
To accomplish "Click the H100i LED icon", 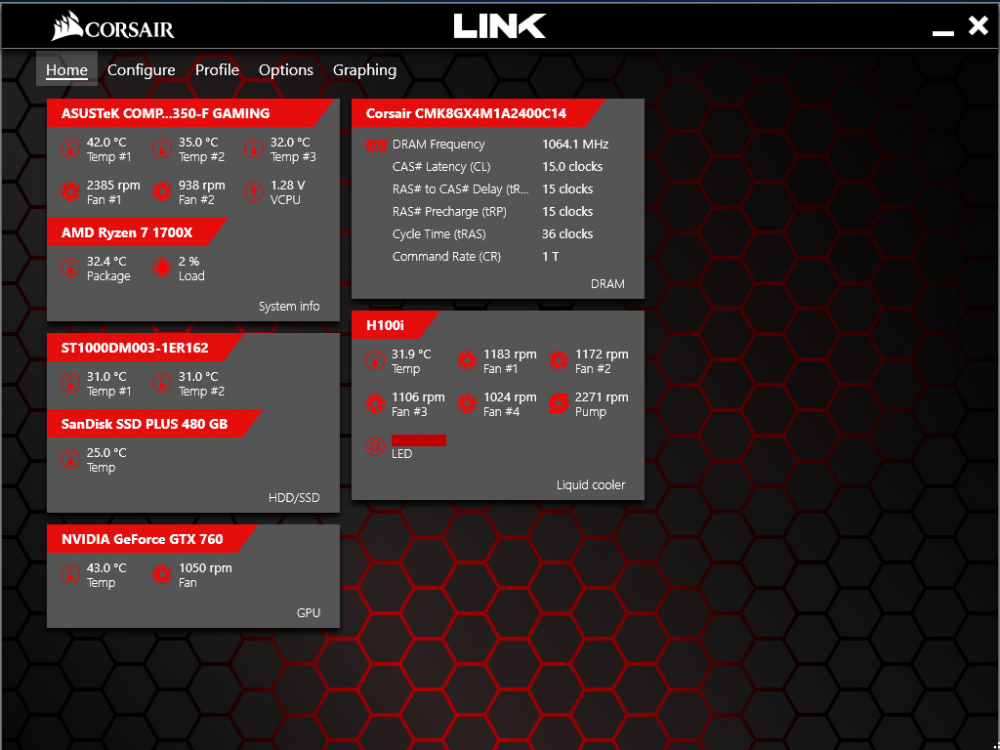I will [x=375, y=446].
